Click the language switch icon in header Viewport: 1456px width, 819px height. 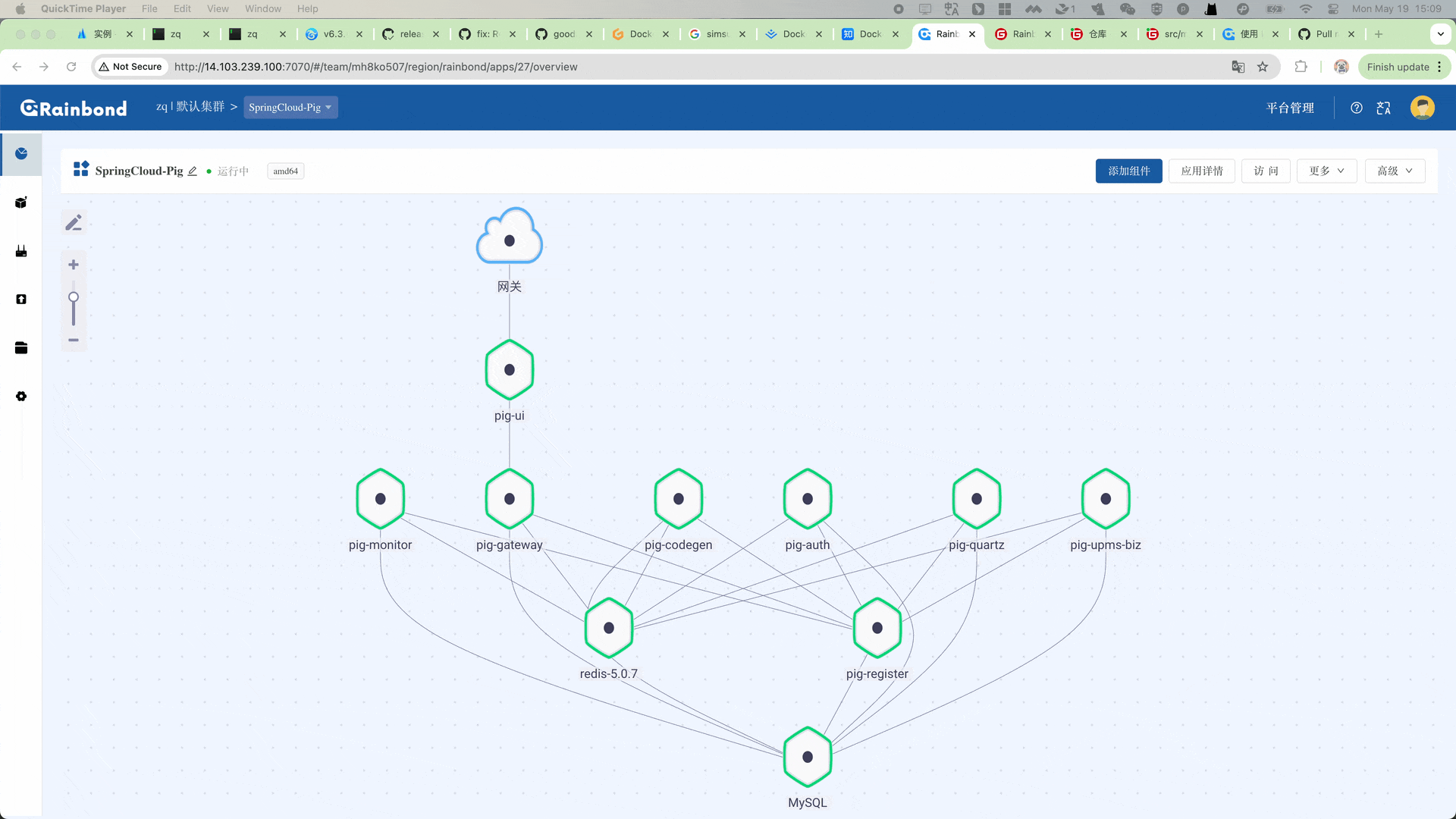[1384, 108]
